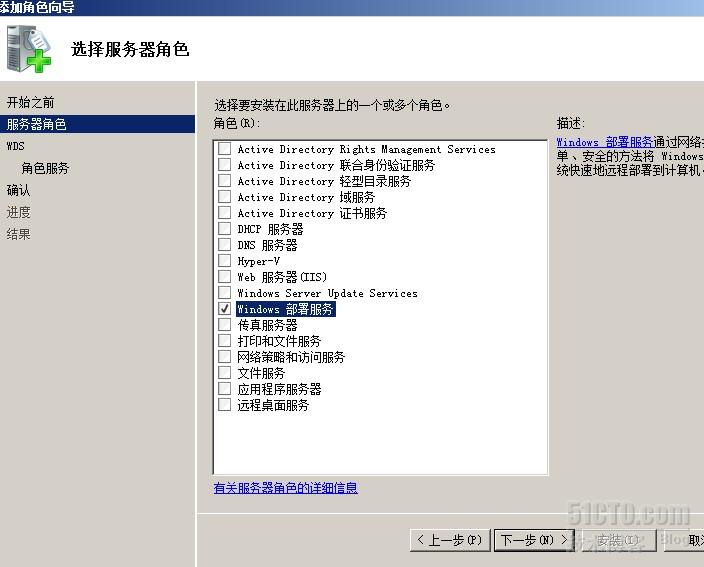Select the 进度 step in sidebar
The height and width of the screenshot is (567, 704).
click(x=18, y=212)
